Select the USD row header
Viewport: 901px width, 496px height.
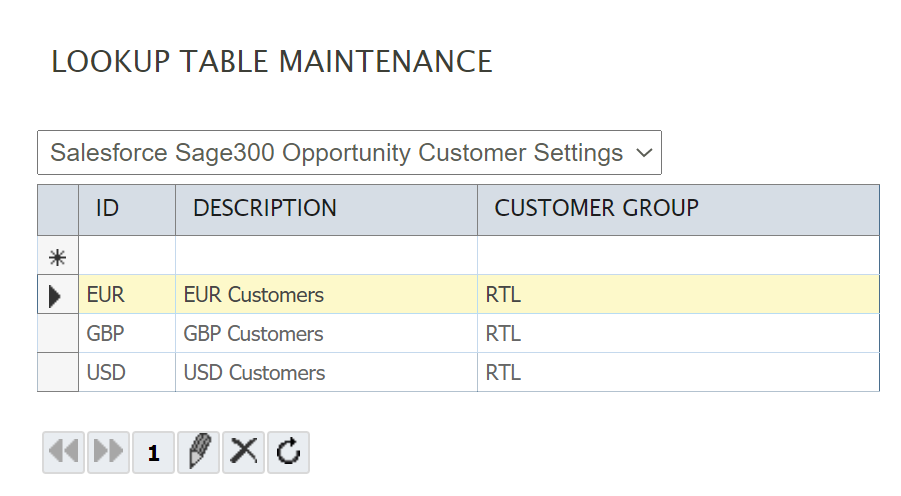(x=57, y=373)
